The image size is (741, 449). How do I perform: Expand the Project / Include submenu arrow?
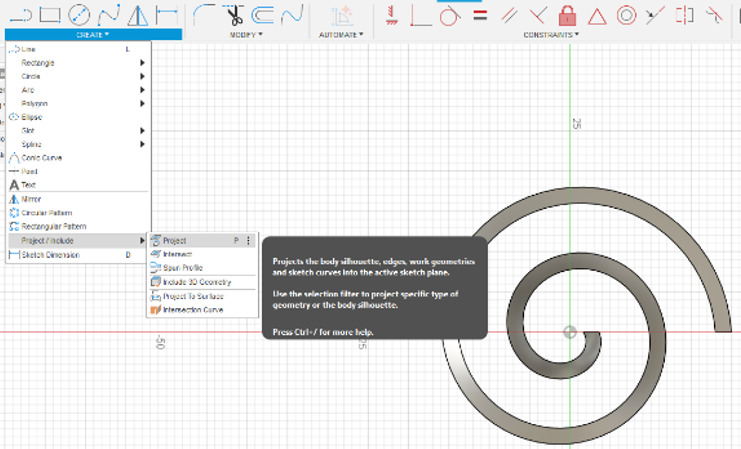pos(142,241)
